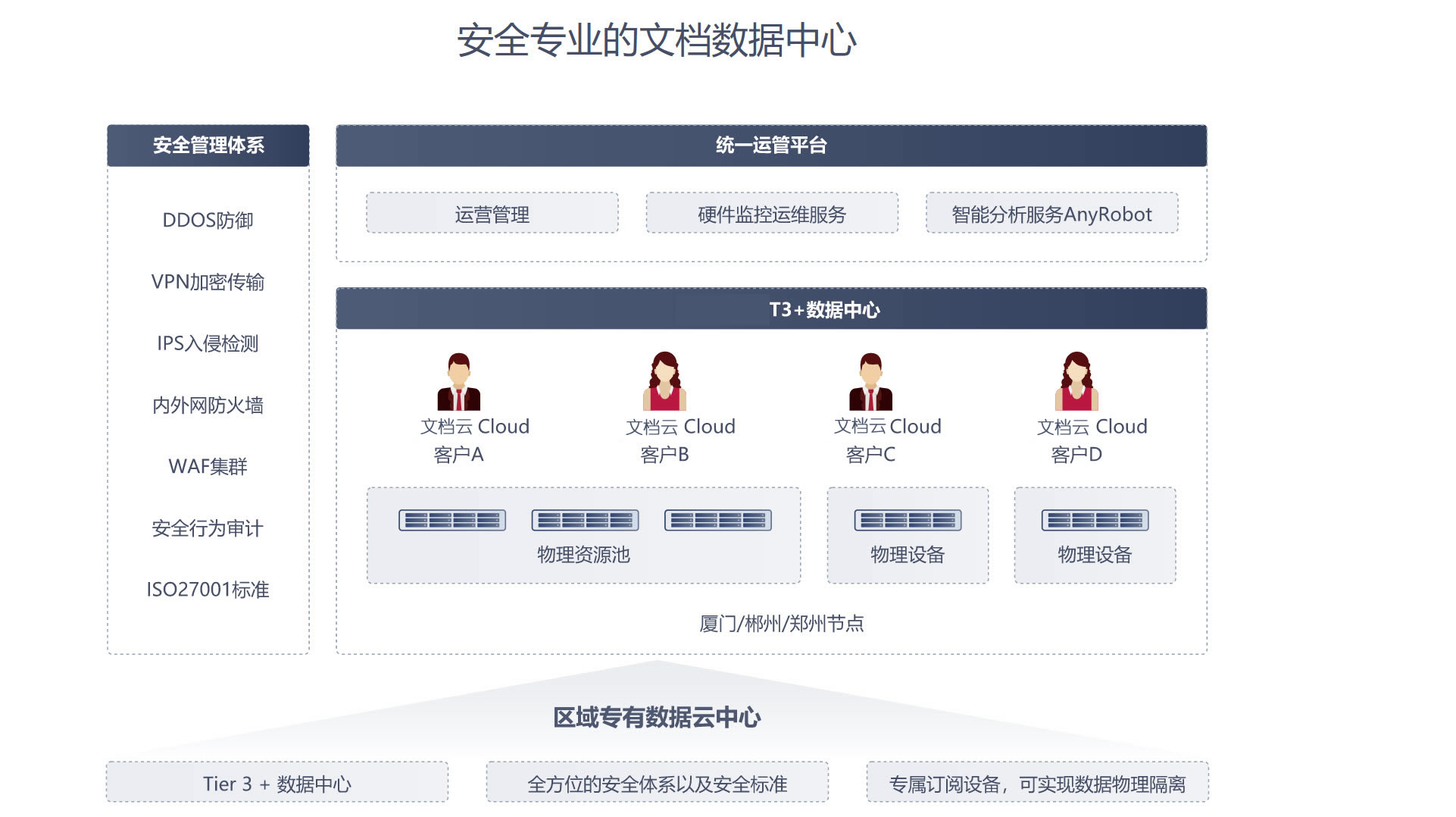
Task: Click the server icon under 客户C
Action: tap(908, 520)
